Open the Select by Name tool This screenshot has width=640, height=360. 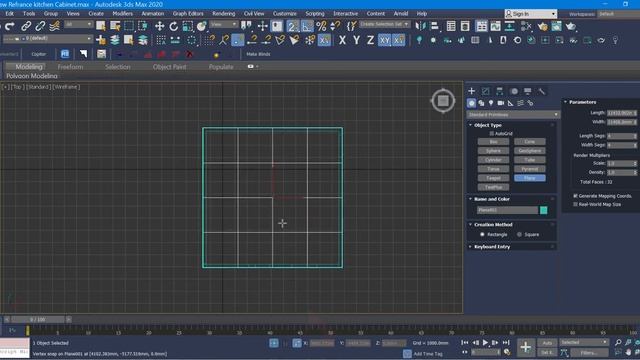(x=115, y=26)
